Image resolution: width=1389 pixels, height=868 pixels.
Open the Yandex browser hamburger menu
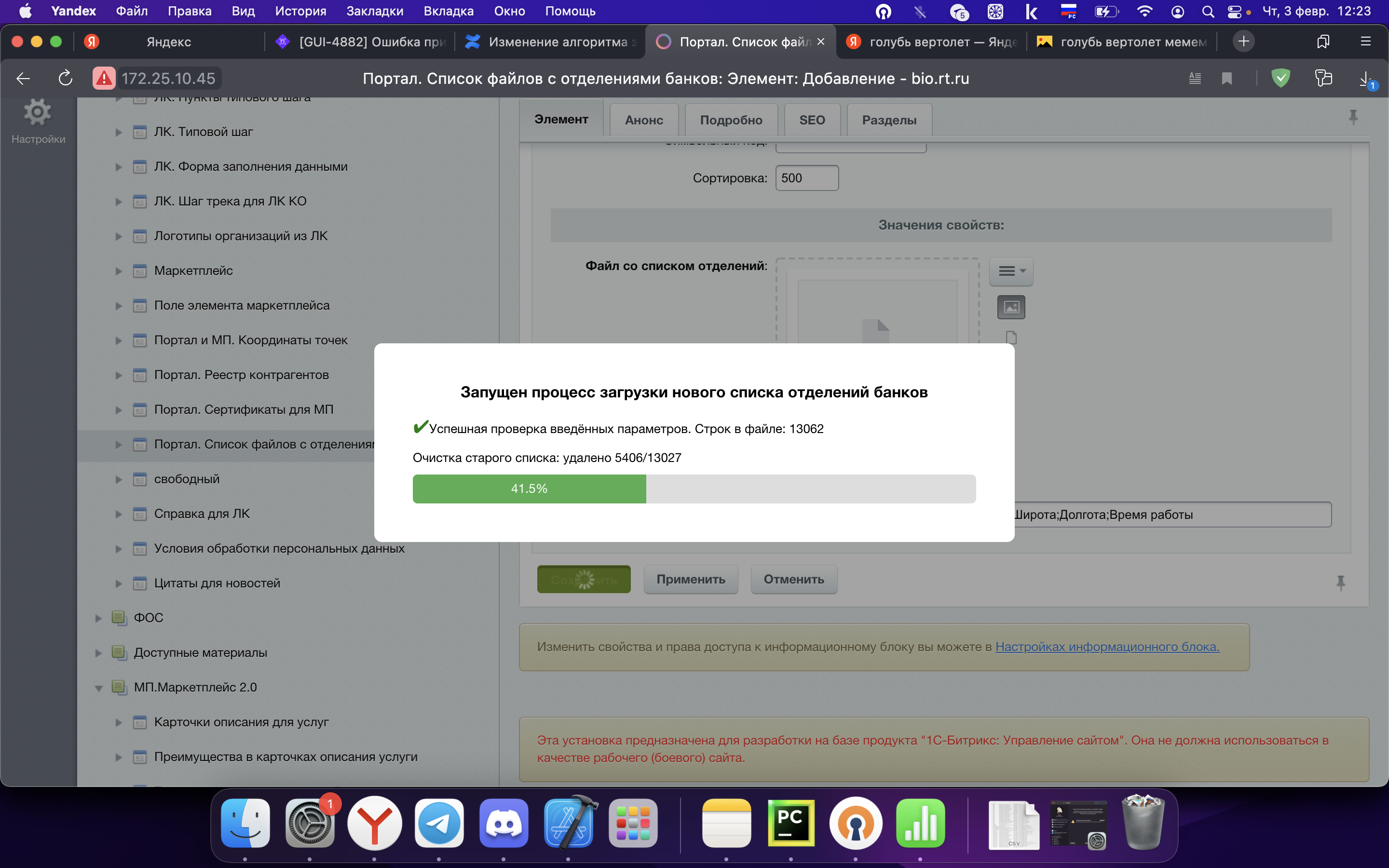pyautogui.click(x=1365, y=41)
